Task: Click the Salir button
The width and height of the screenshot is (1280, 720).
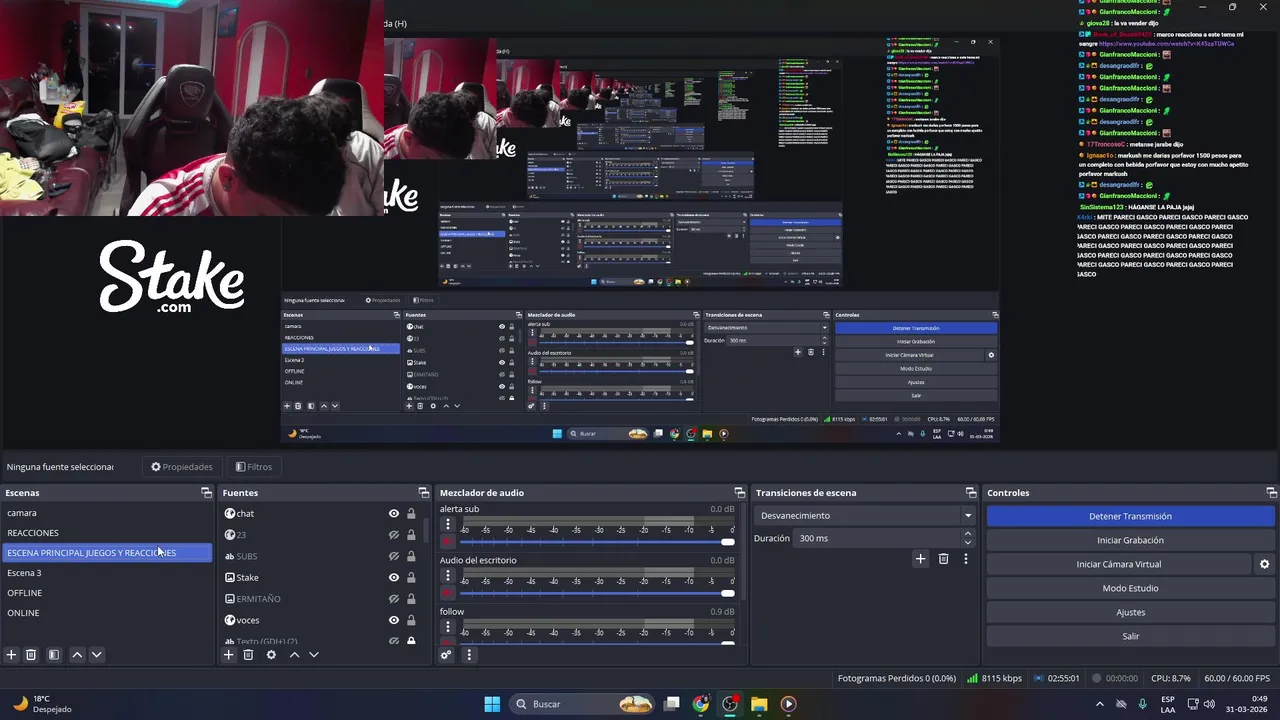Action: click(1130, 636)
